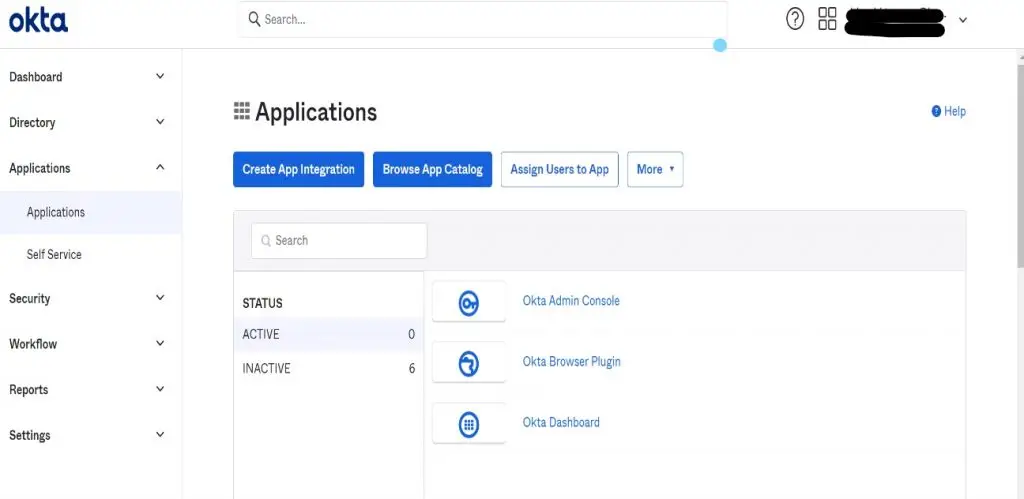Click the Okta Dashboard app icon
The height and width of the screenshot is (499, 1024).
tap(469, 425)
